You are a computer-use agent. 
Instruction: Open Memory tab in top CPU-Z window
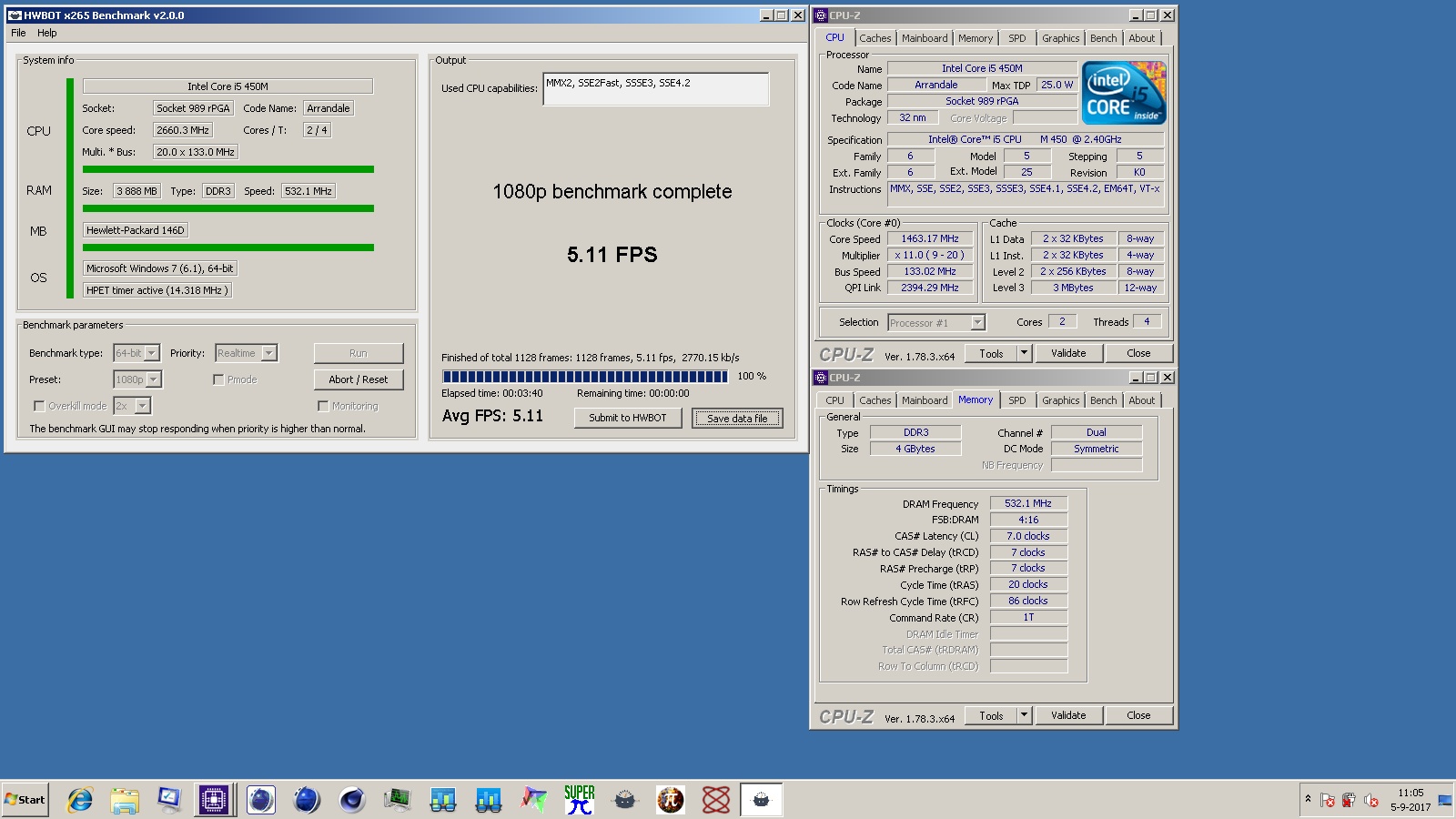(x=976, y=38)
